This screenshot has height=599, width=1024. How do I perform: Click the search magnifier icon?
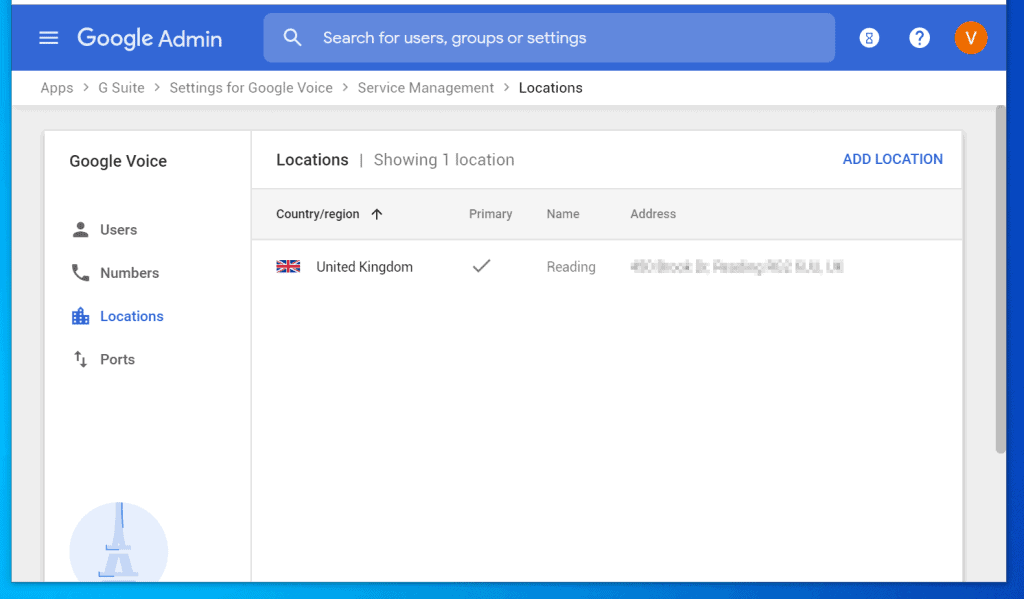(293, 38)
